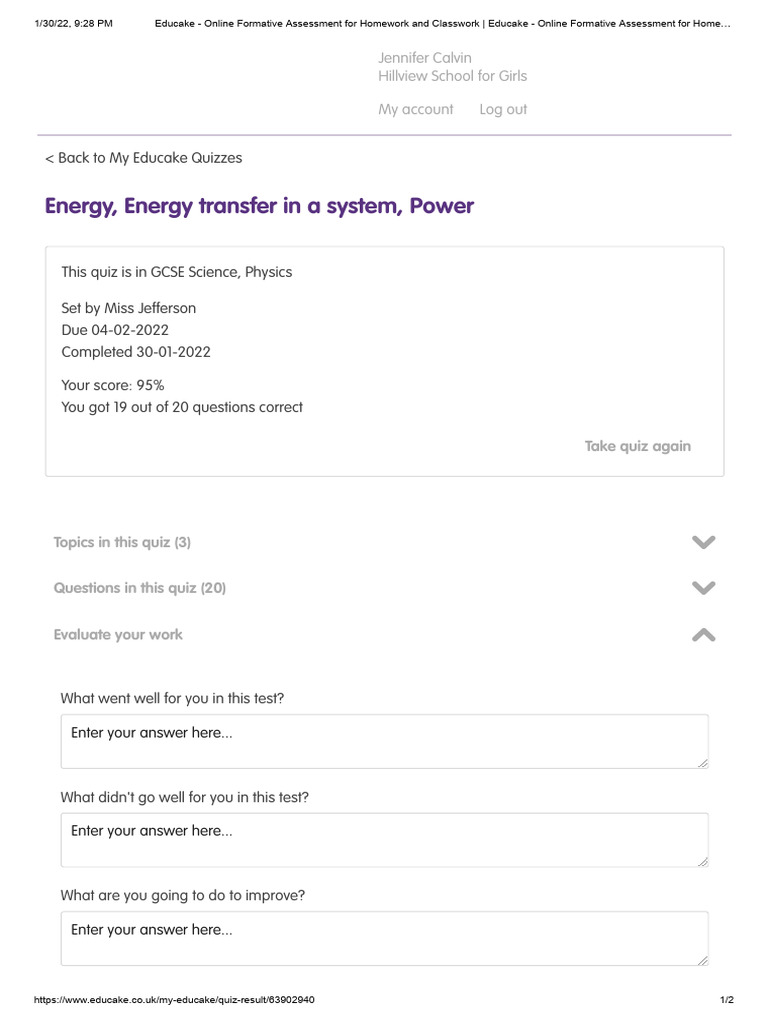Screen dimensions: 768x1024
Task: Collapse the Evaluate your work chevron
Action: tap(703, 635)
